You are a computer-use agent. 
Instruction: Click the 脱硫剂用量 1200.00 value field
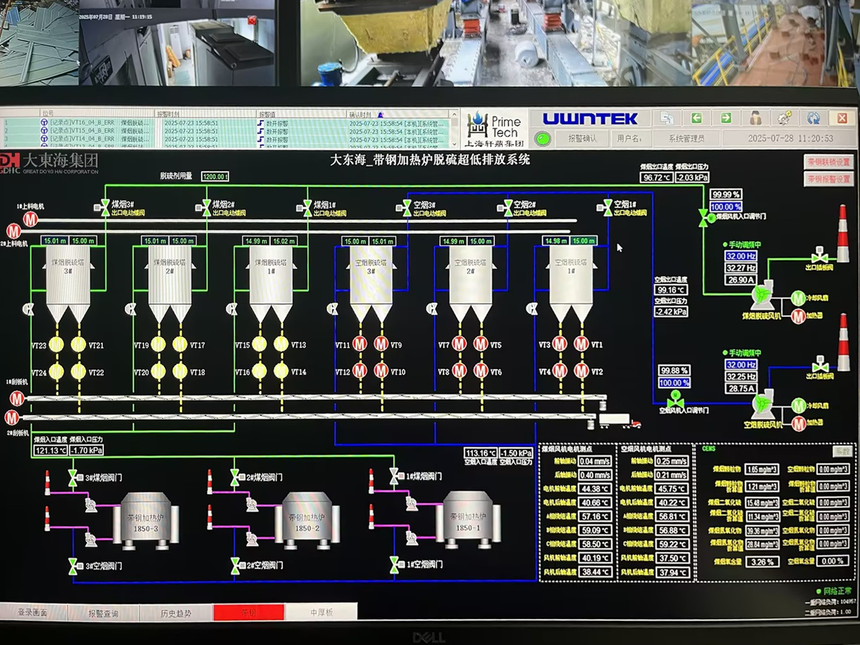(215, 177)
